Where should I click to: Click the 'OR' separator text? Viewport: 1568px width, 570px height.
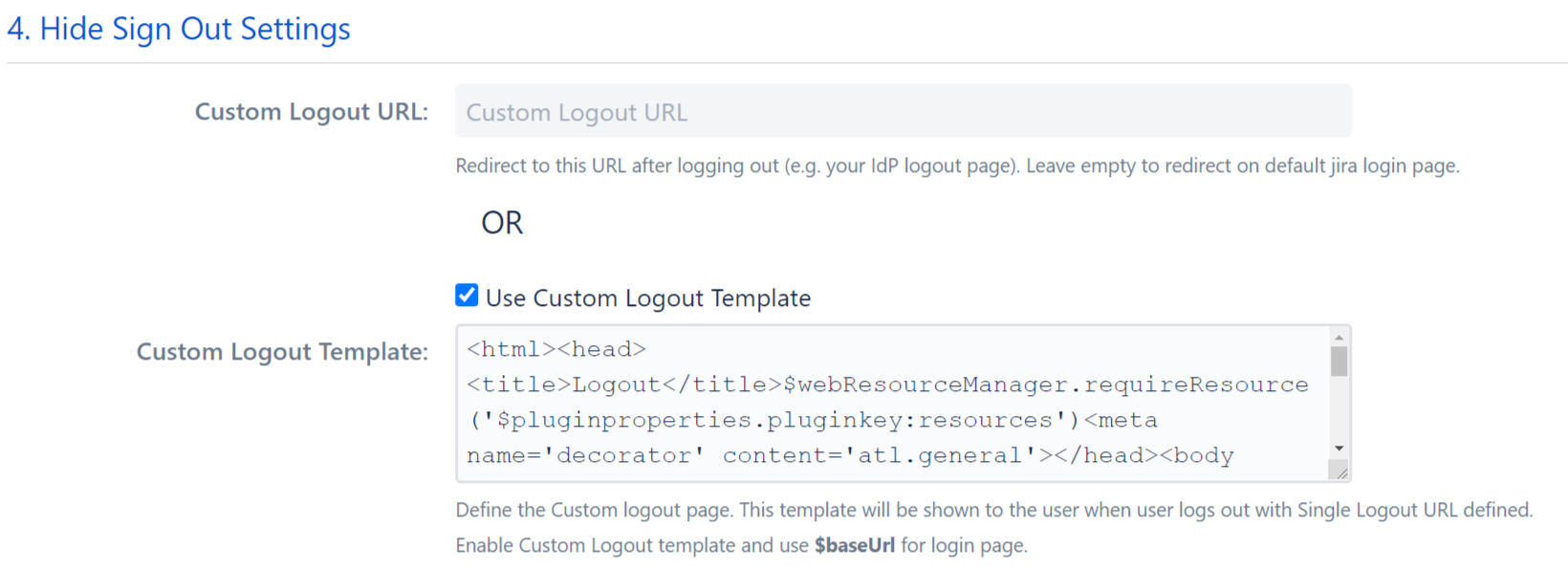502,223
